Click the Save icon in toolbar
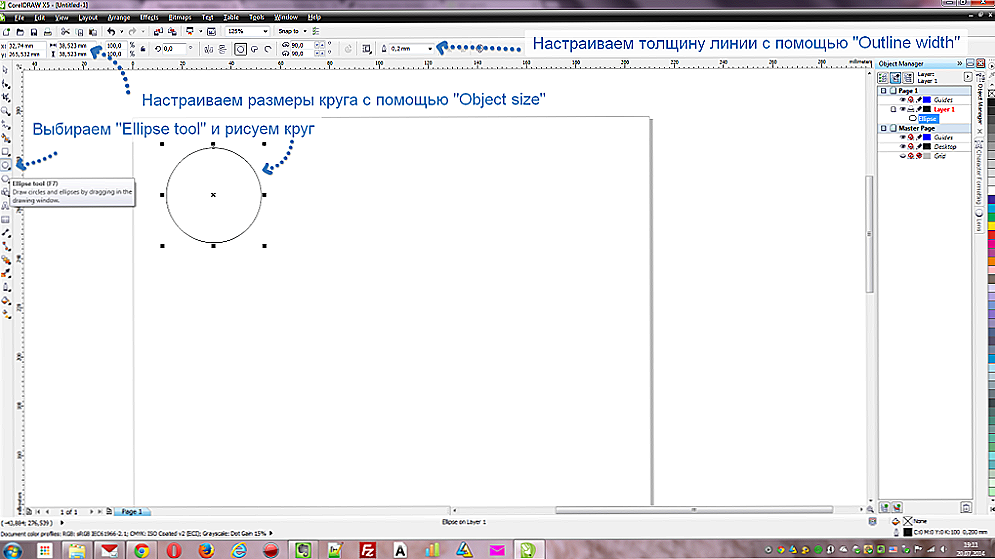 click(34, 31)
